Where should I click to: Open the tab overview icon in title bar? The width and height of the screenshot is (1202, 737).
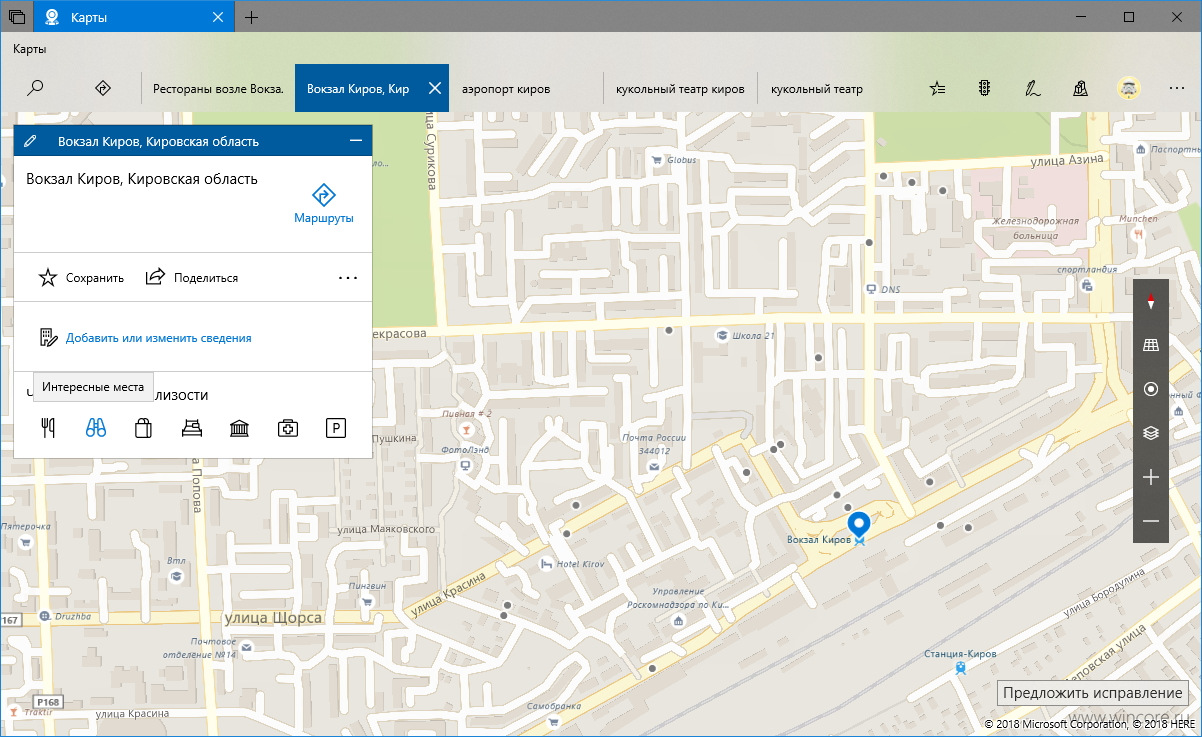(x=17, y=17)
